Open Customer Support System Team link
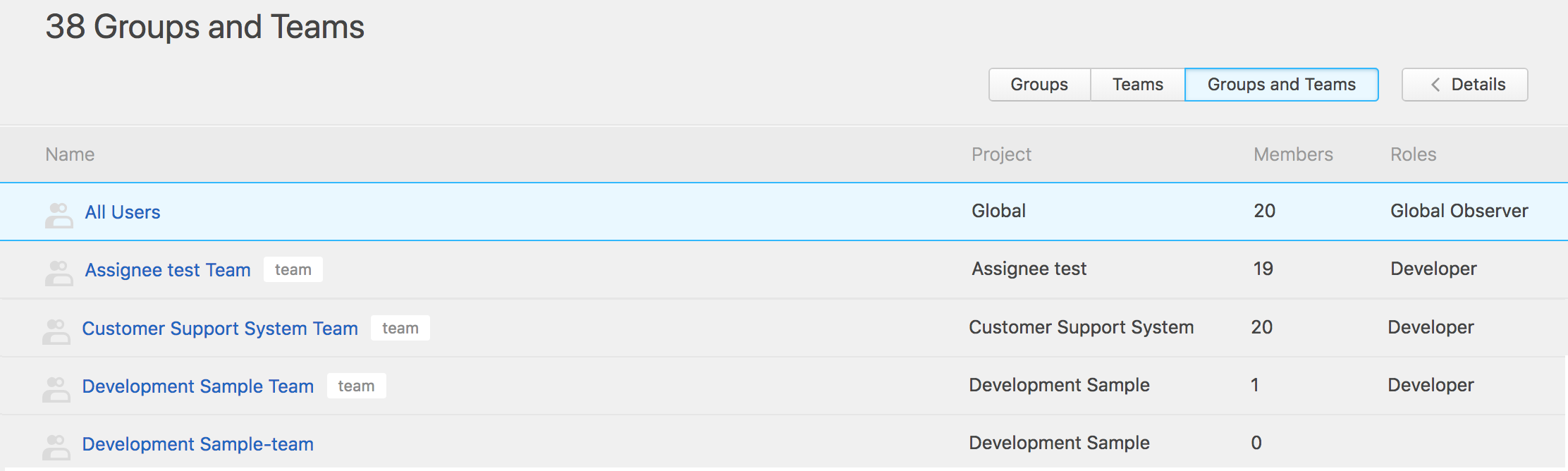 tap(220, 329)
